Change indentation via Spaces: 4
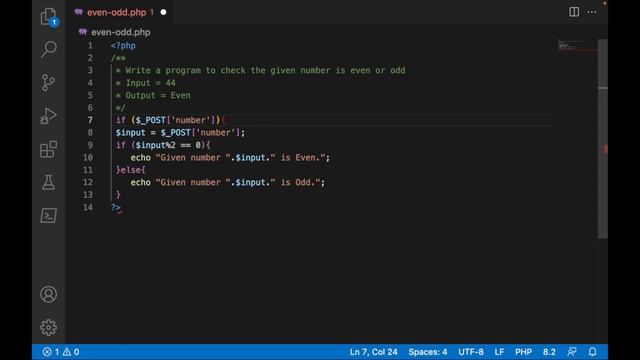 [428, 352]
